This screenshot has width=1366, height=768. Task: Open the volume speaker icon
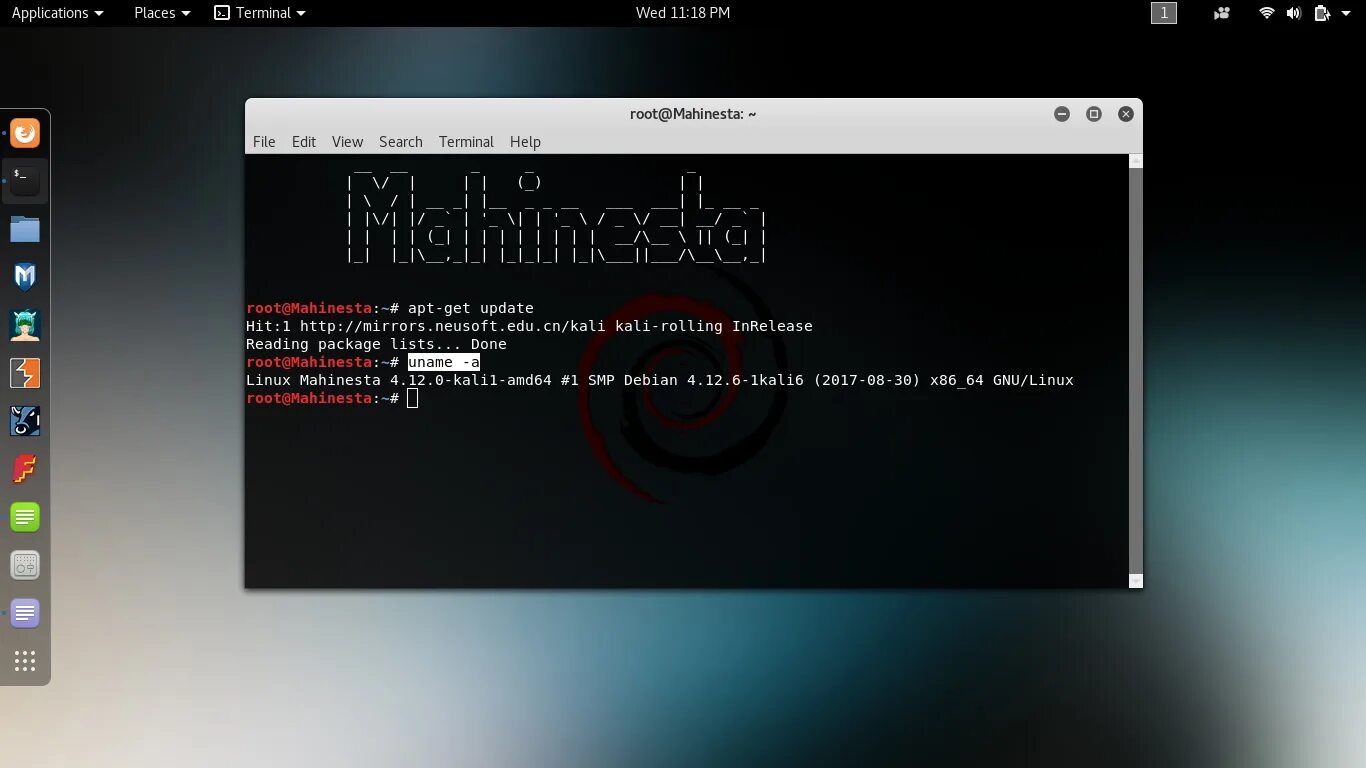click(x=1294, y=13)
